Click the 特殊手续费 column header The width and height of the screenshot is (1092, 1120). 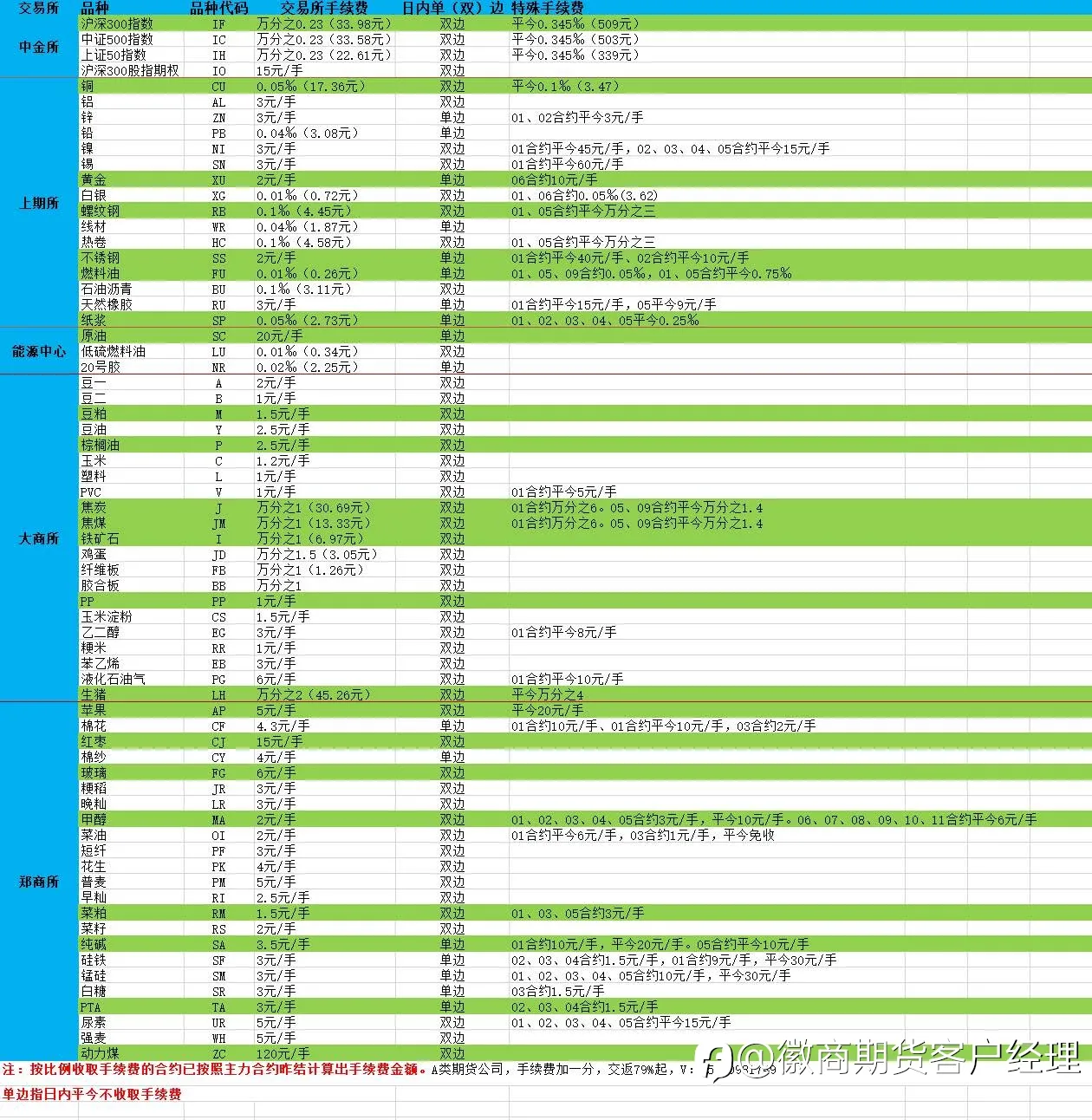(547, 8)
